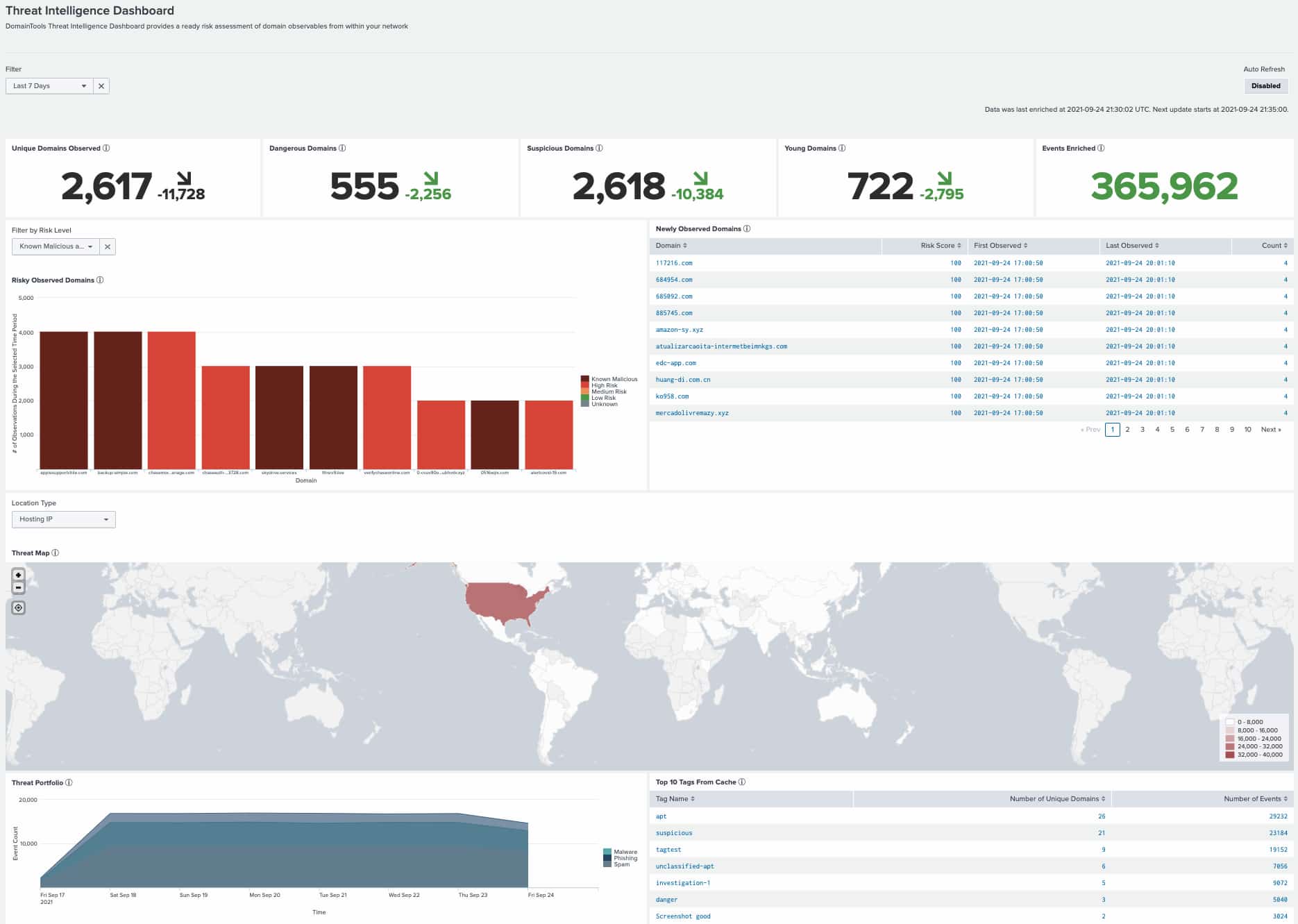Go to page 10 of Newly Observed Domains
1298x924 pixels.
click(x=1247, y=430)
